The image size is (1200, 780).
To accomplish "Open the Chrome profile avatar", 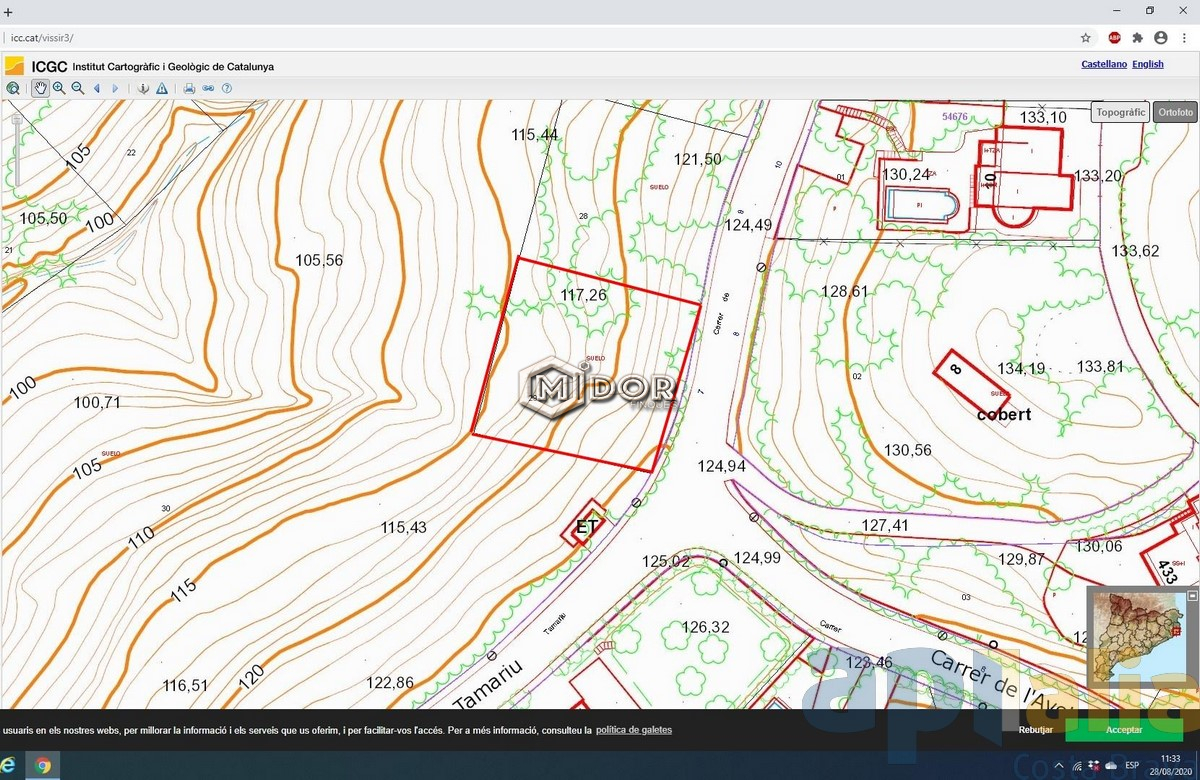I will pos(1160,37).
